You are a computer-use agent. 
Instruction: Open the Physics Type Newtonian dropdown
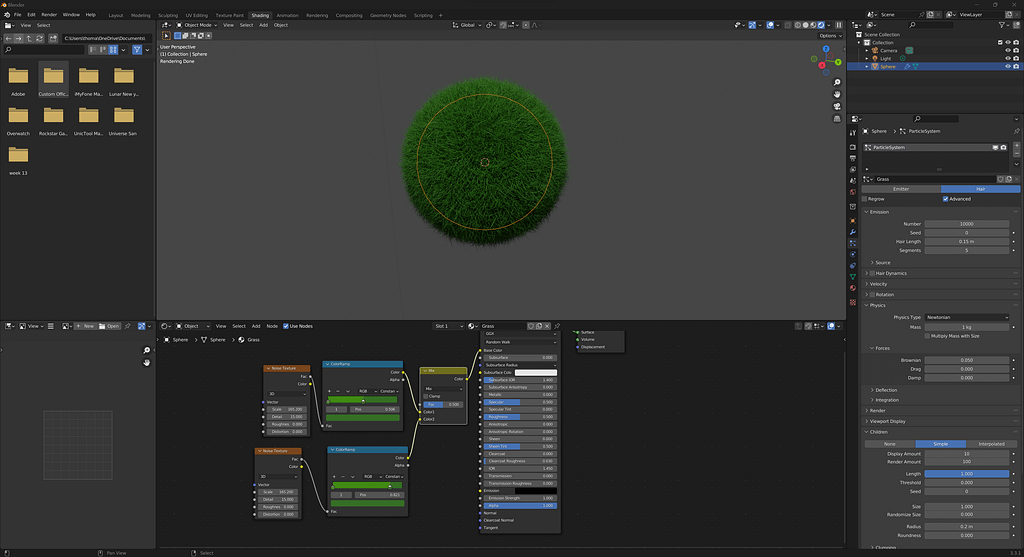[967, 317]
